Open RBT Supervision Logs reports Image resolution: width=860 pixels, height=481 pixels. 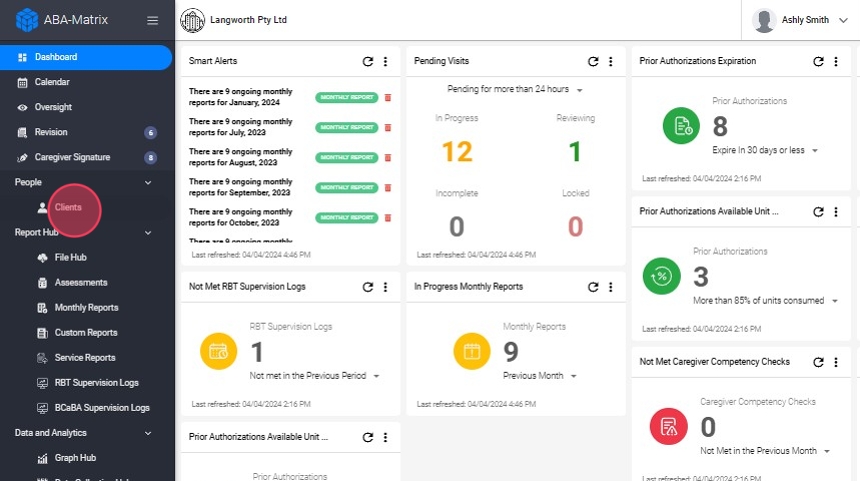coord(96,382)
